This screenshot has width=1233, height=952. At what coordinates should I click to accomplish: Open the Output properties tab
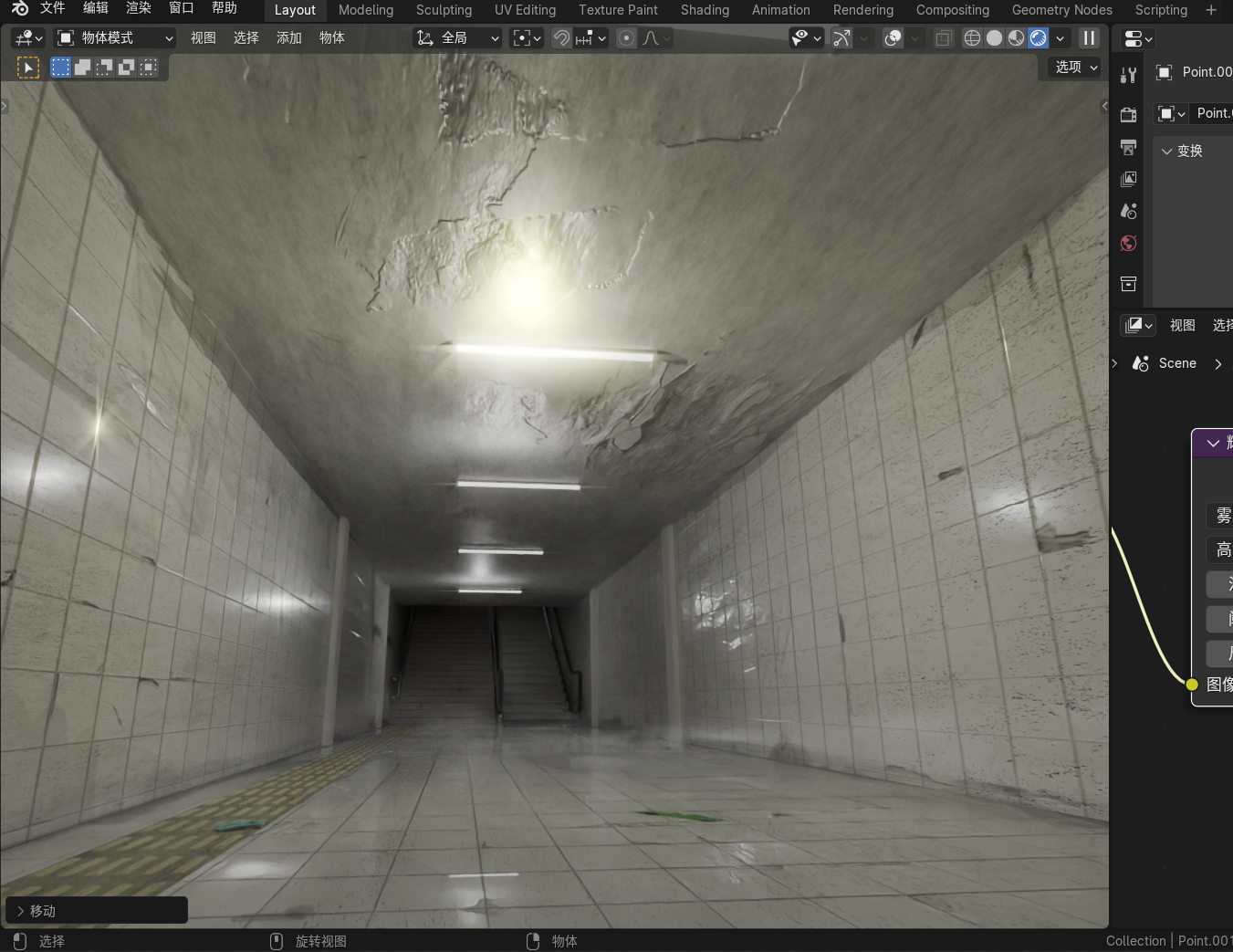(x=1129, y=147)
